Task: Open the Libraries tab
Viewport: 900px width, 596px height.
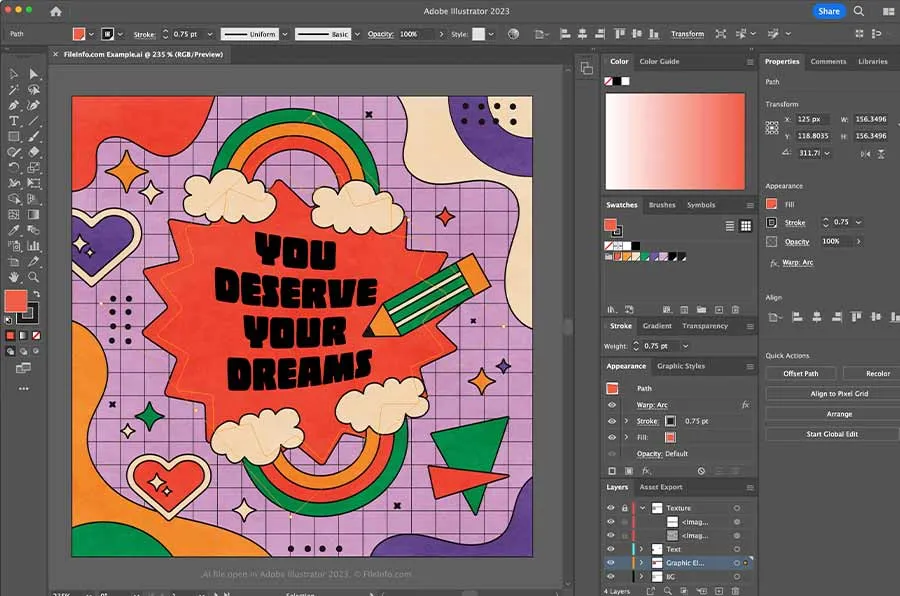Action: coord(872,62)
